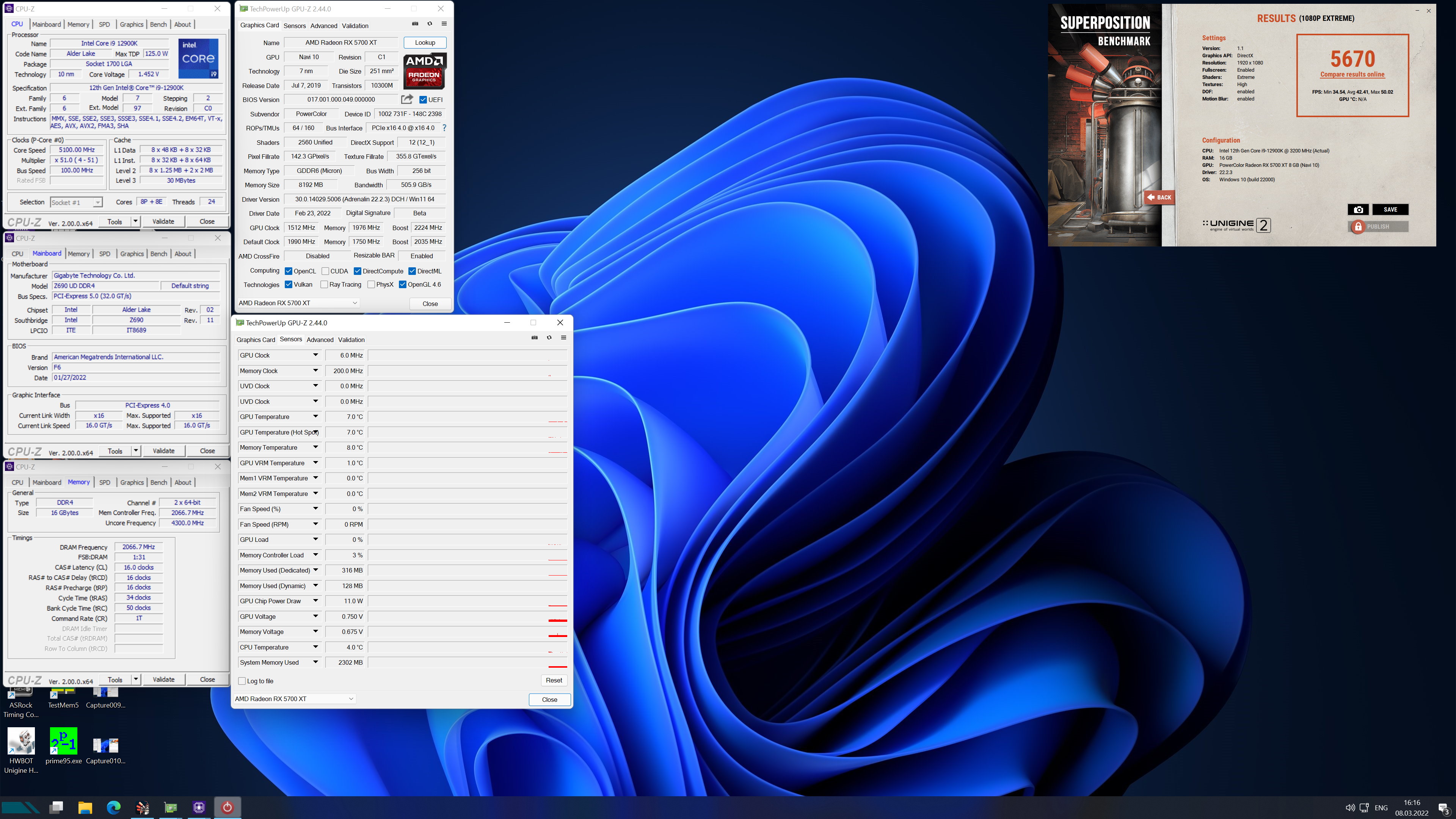This screenshot has width=1456, height=819.
Task: Switch to the SPD tab in the CPU-Z Mainboard window
Action: pyautogui.click(x=105, y=254)
